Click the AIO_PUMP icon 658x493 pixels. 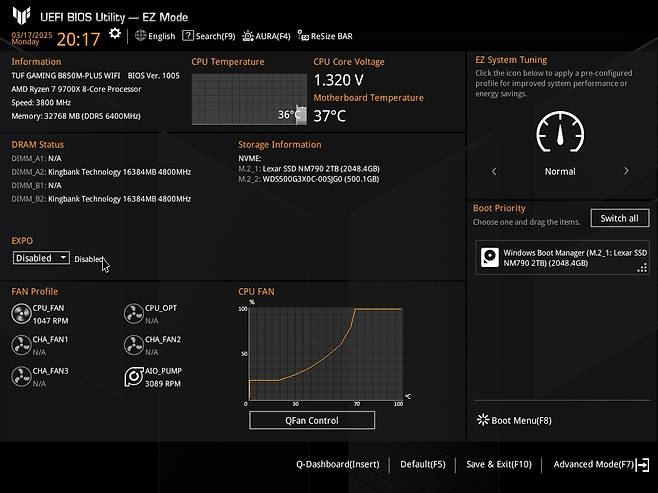(x=134, y=377)
